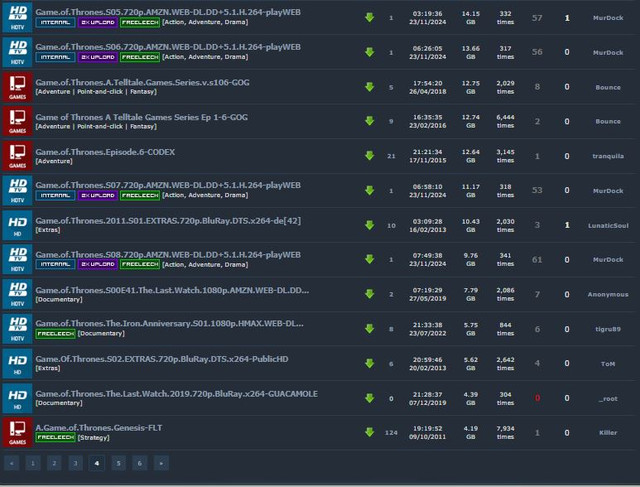This screenshot has height=487, width=640.
Task: Open S00E41.The.Last.Watch.1080p link
Action: point(172,290)
